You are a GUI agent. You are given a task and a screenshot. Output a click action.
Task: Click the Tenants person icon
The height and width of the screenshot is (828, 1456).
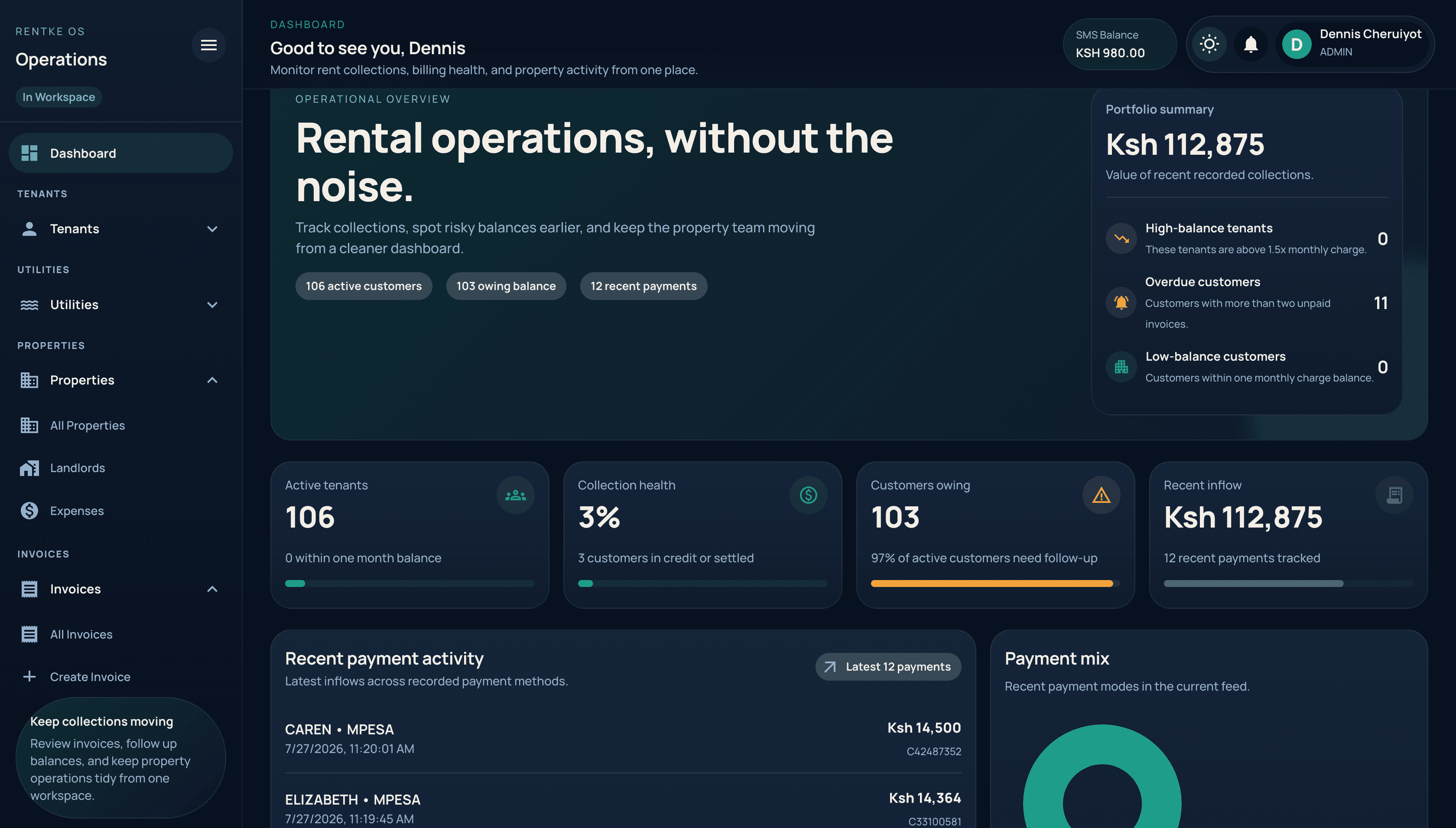tap(29, 228)
